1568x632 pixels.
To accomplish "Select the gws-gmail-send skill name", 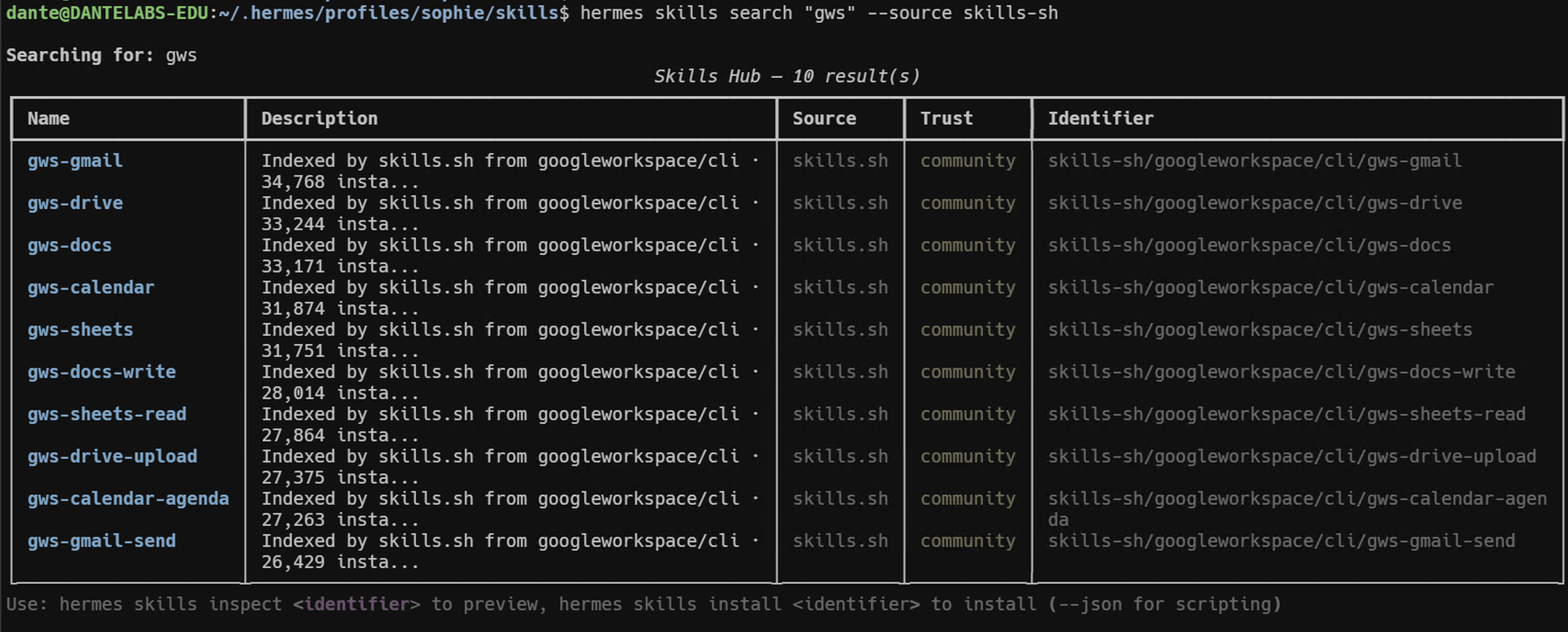I will pyautogui.click(x=102, y=541).
